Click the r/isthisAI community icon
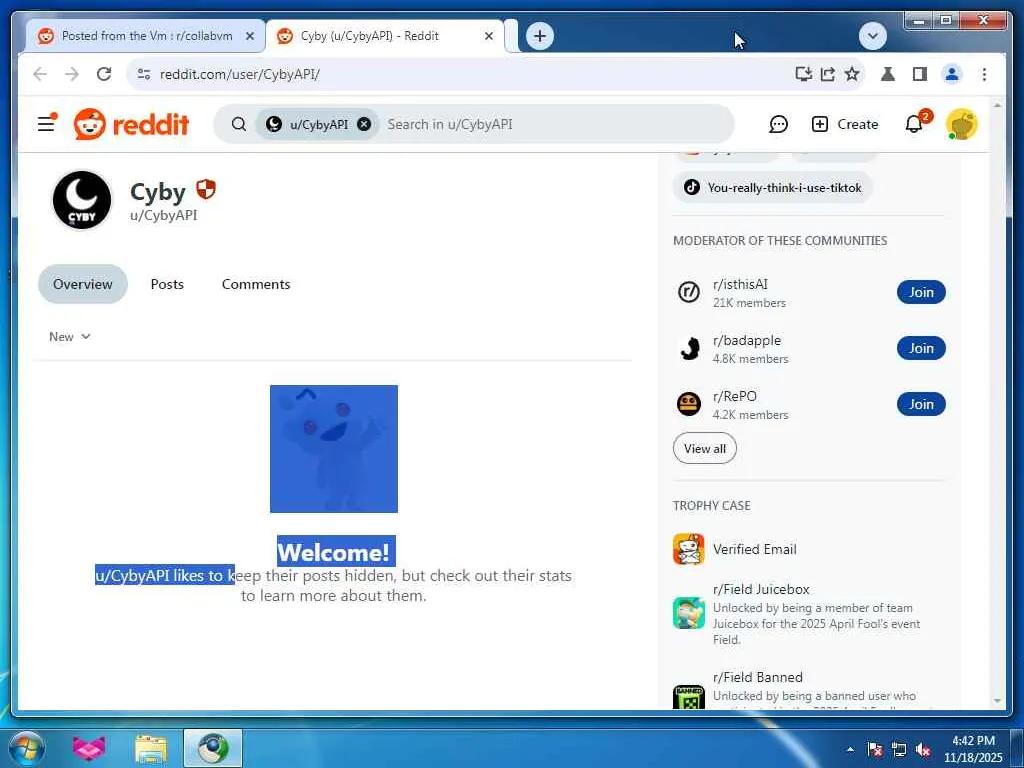 click(x=689, y=292)
